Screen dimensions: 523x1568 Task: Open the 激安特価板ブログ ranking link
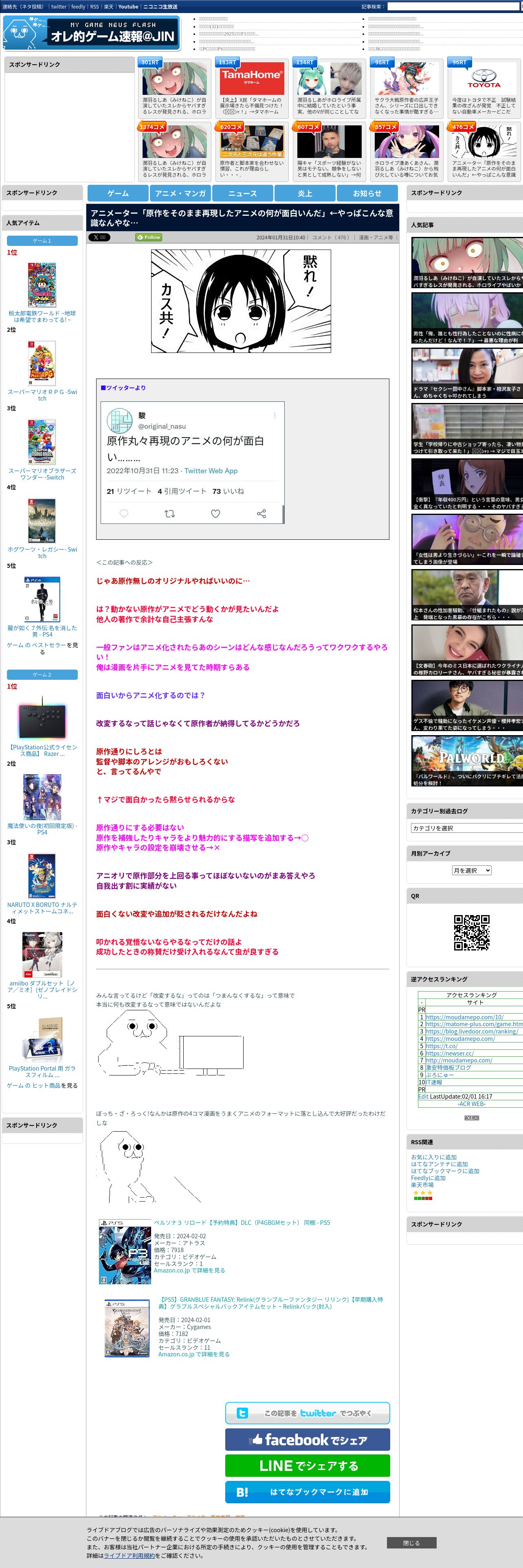pos(448,1068)
